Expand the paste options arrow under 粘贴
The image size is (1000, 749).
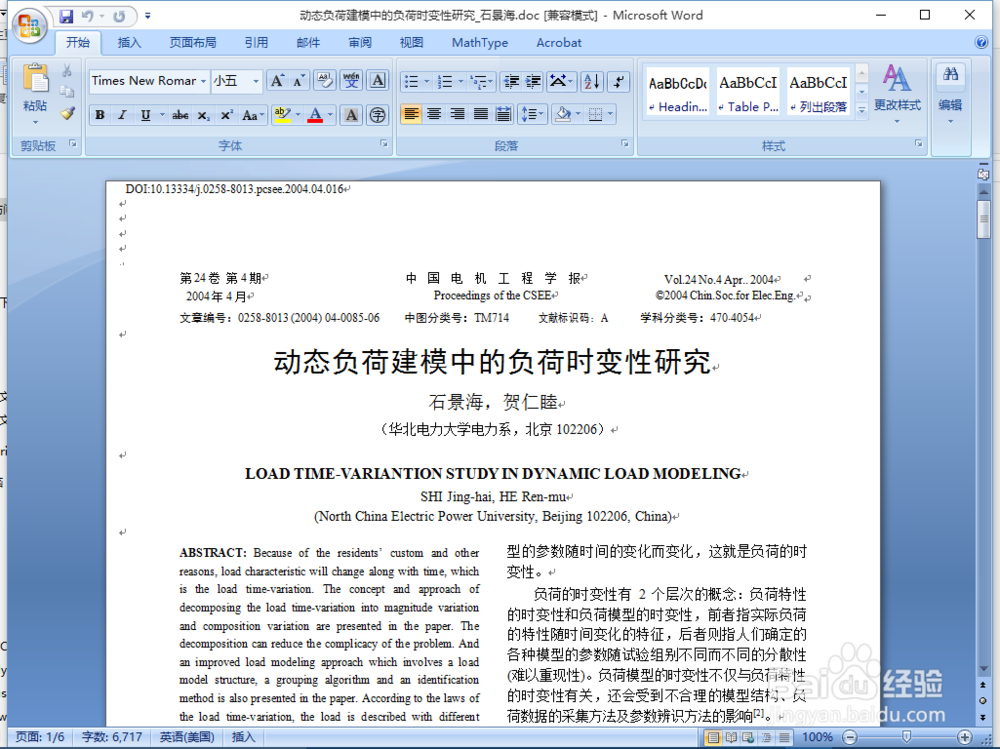[x=35, y=122]
